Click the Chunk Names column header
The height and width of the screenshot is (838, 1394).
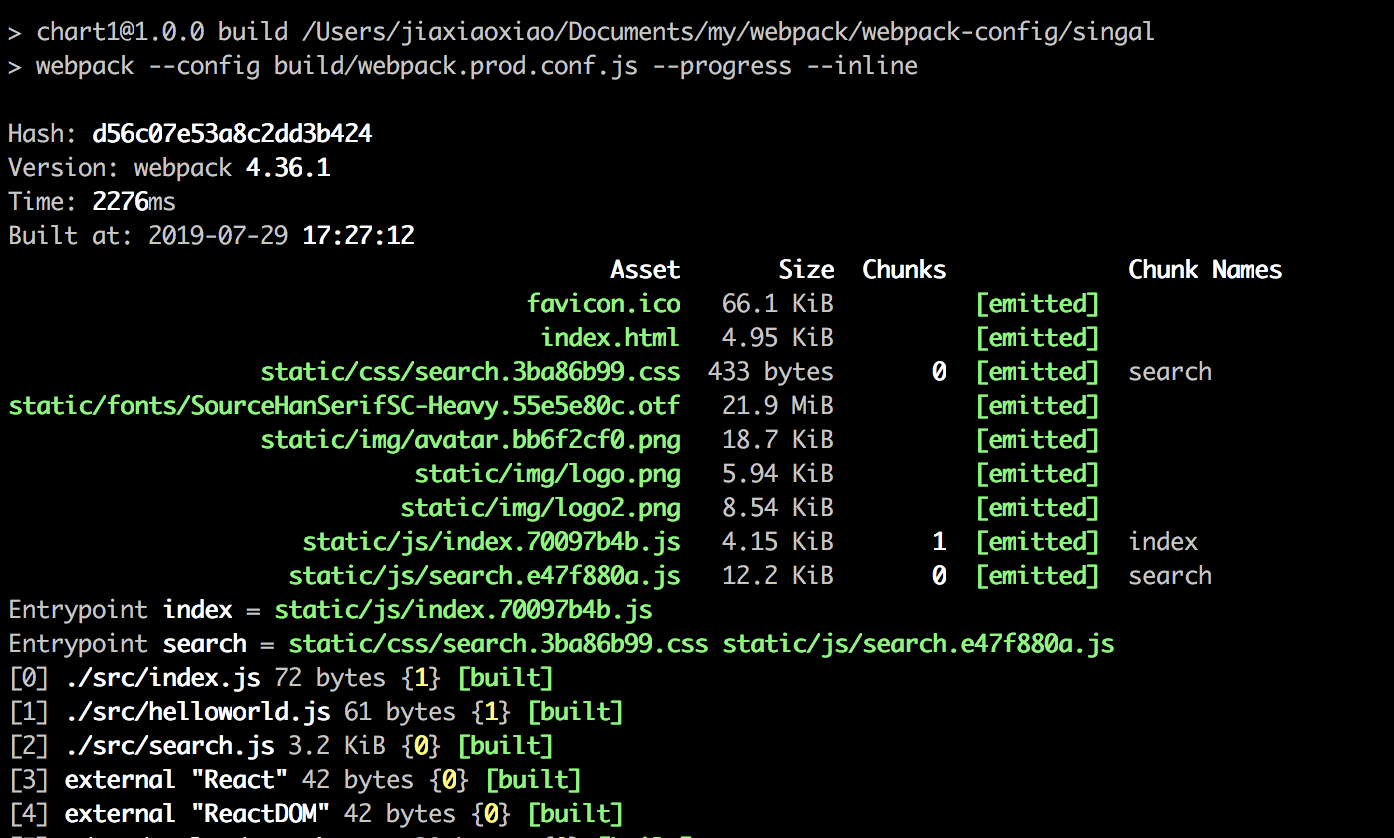click(1205, 270)
